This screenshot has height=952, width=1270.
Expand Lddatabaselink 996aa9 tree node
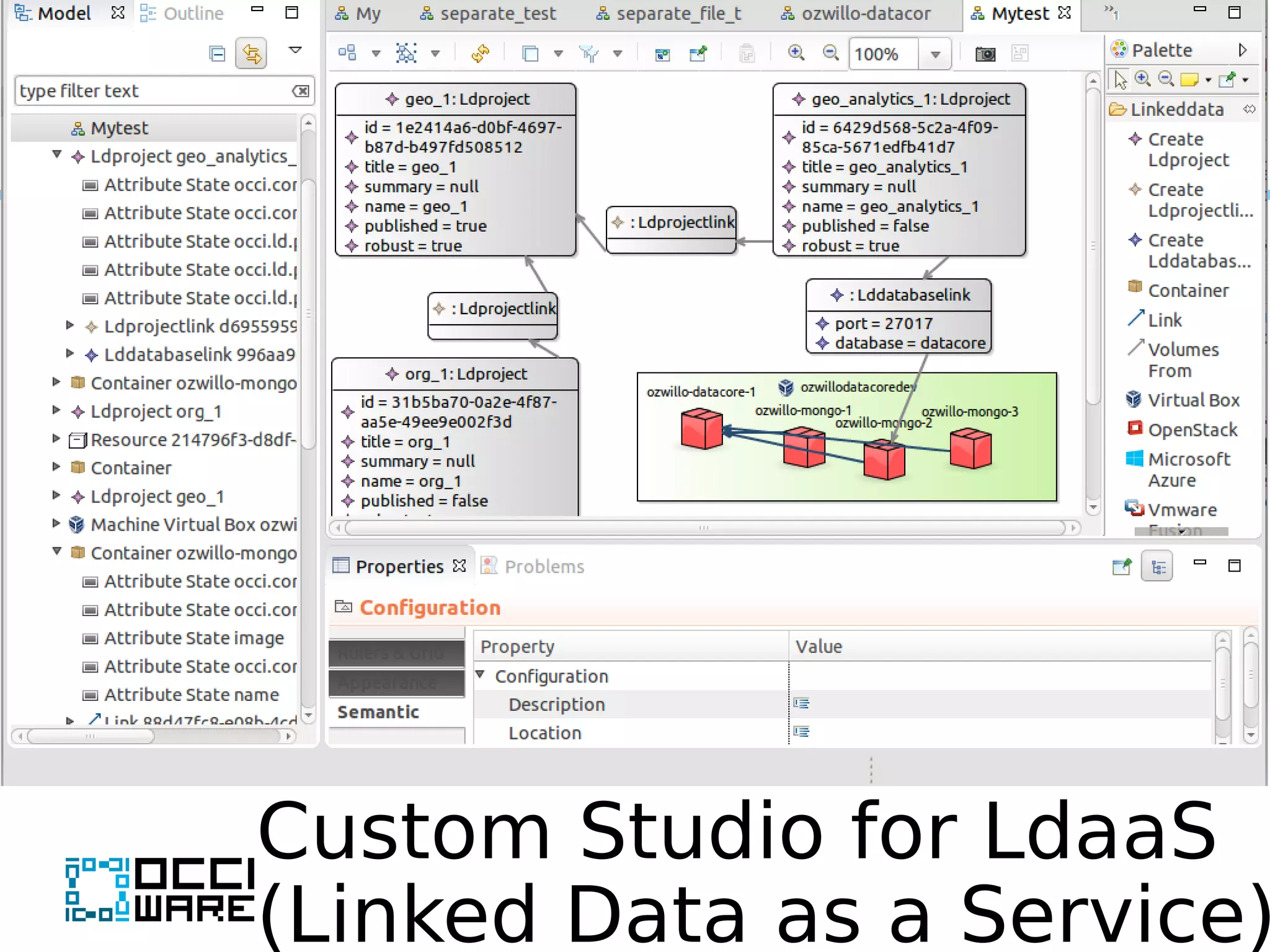(70, 353)
